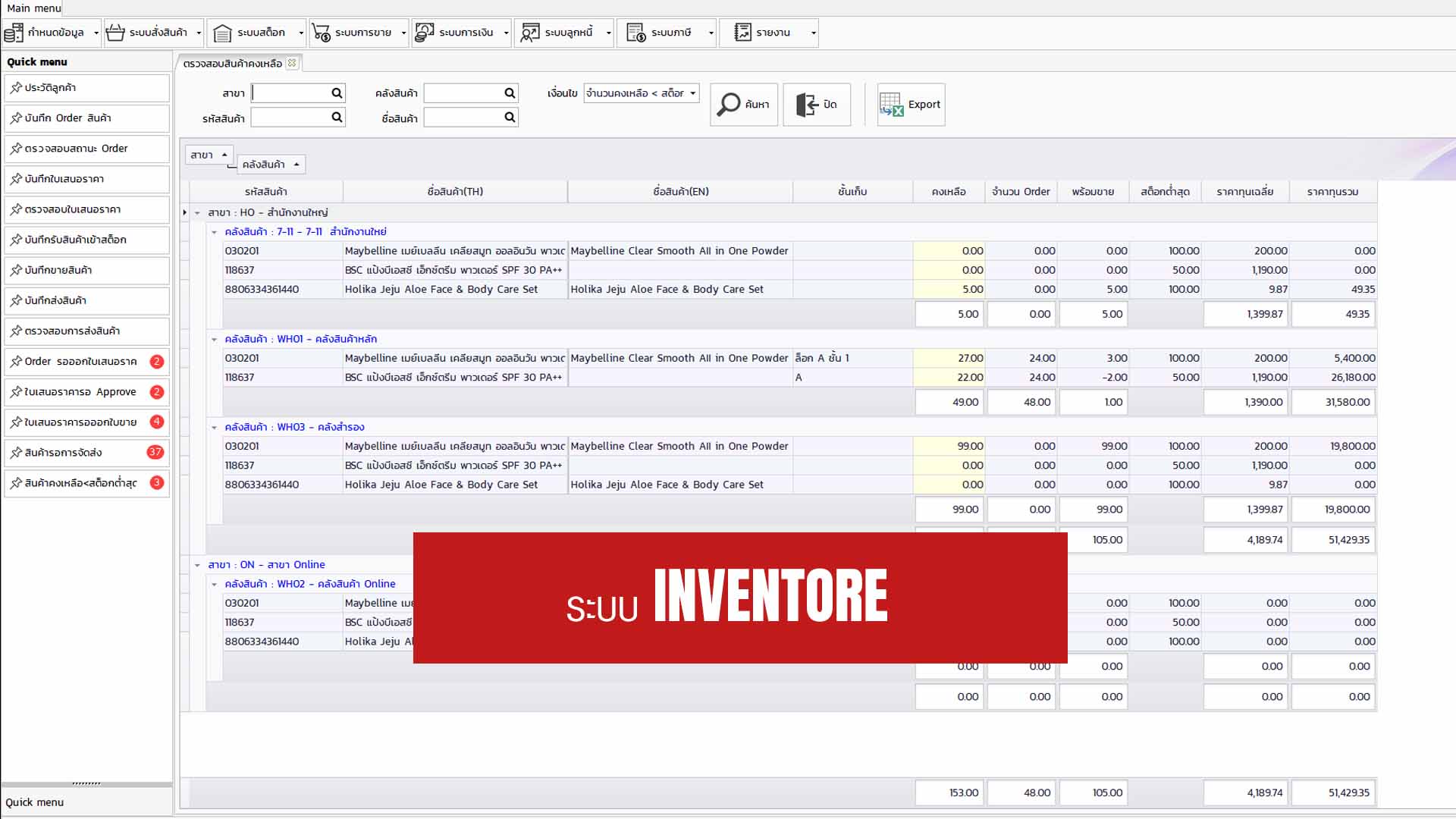The width and height of the screenshot is (1456, 819).
Task: Click search icon in รหัสสินค้า field
Action: pyautogui.click(x=337, y=118)
